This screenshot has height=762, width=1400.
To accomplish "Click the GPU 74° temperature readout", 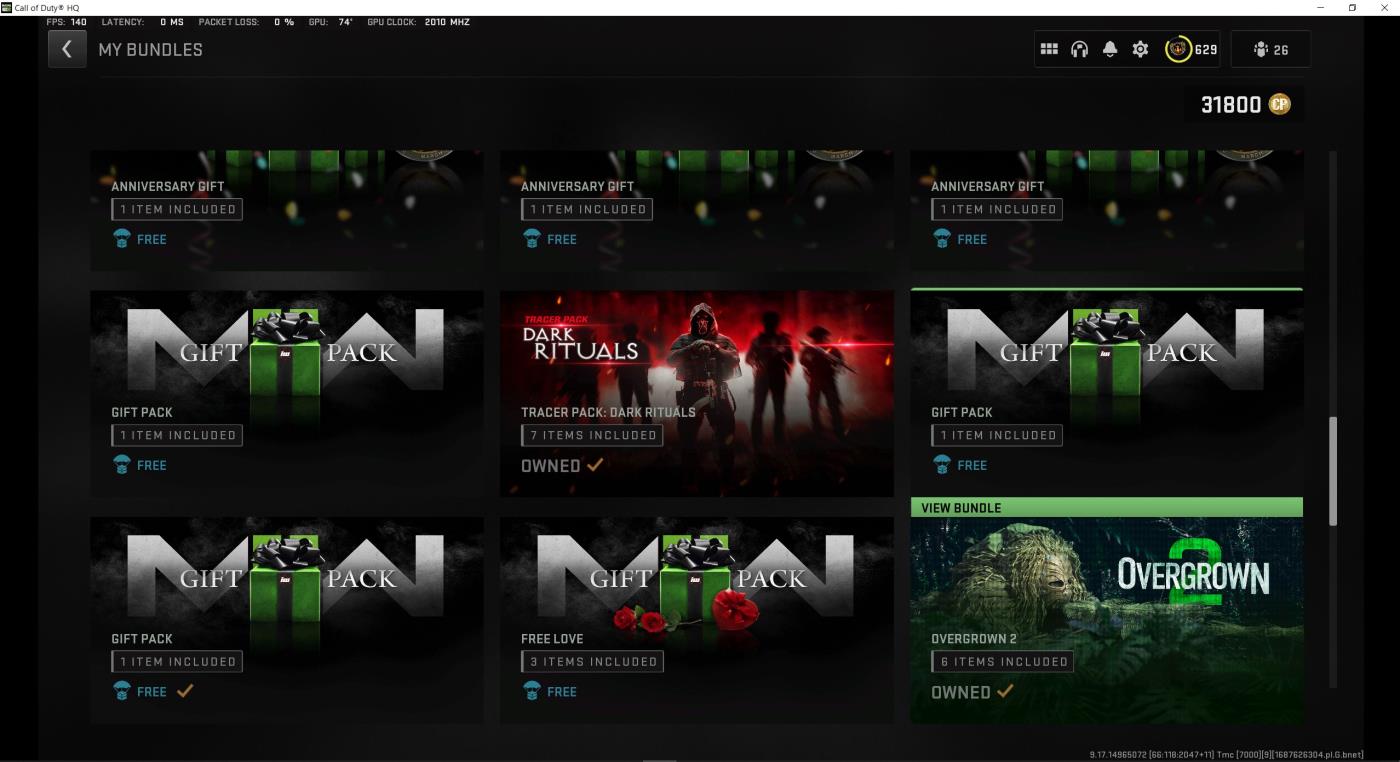I will [x=331, y=22].
